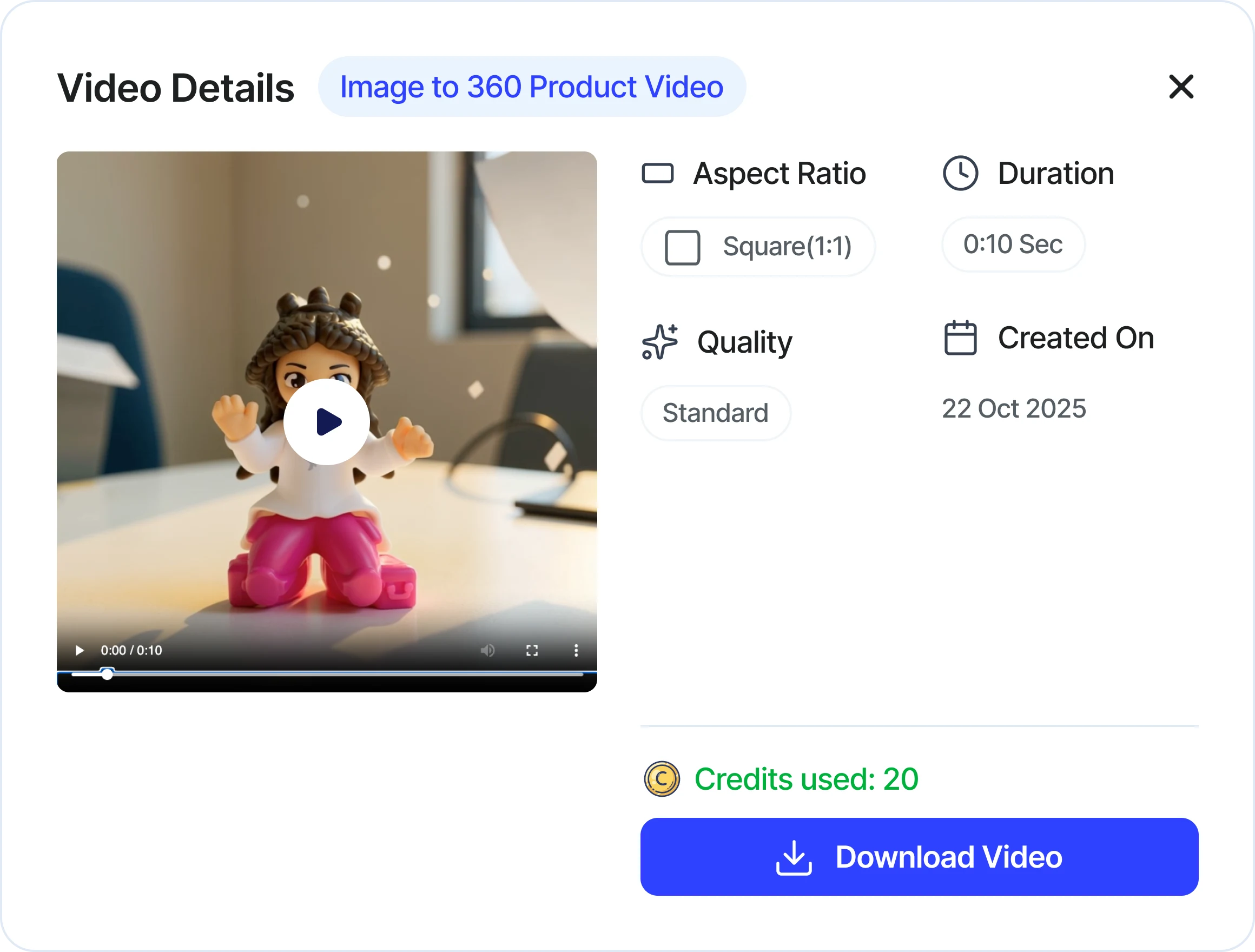The width and height of the screenshot is (1255, 952).
Task: Click the Created On calendar icon
Action: 960,338
